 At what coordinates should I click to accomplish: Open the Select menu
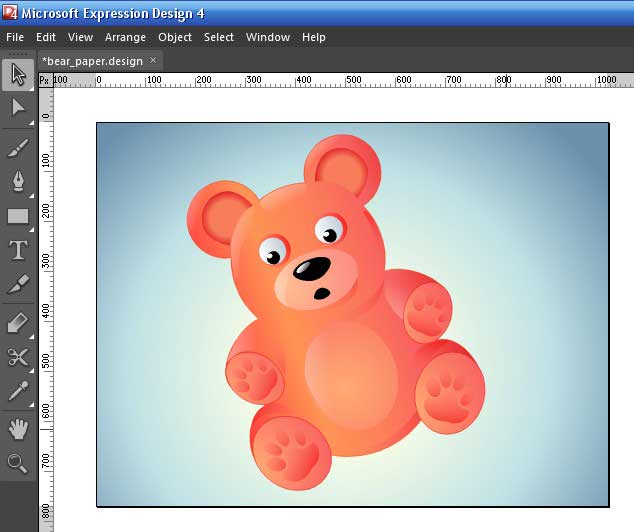pyautogui.click(x=219, y=37)
